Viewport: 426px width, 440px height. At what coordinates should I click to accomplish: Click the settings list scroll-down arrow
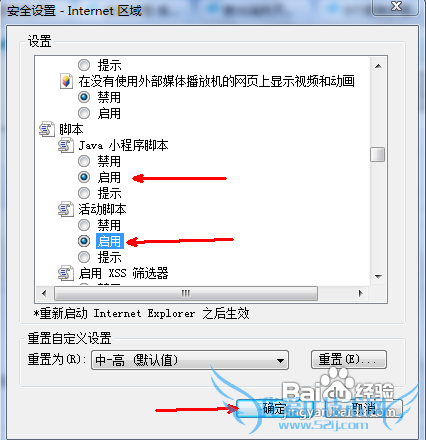378,277
